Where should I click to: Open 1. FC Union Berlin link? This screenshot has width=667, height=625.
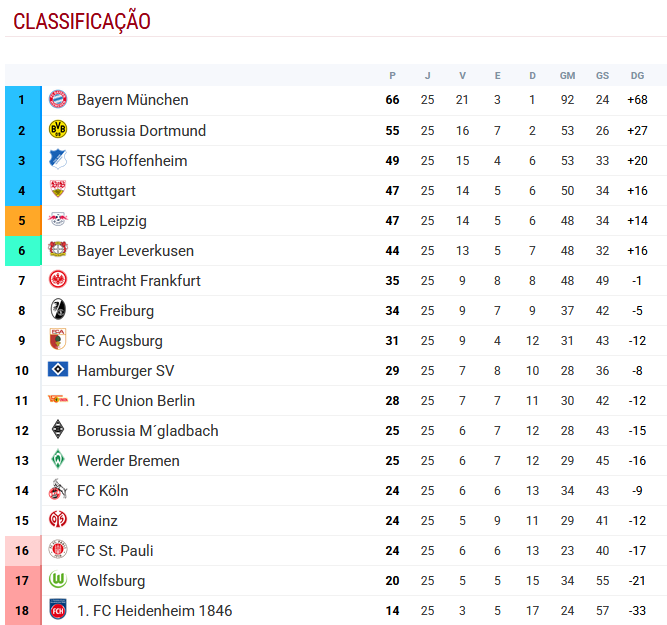tap(135, 400)
